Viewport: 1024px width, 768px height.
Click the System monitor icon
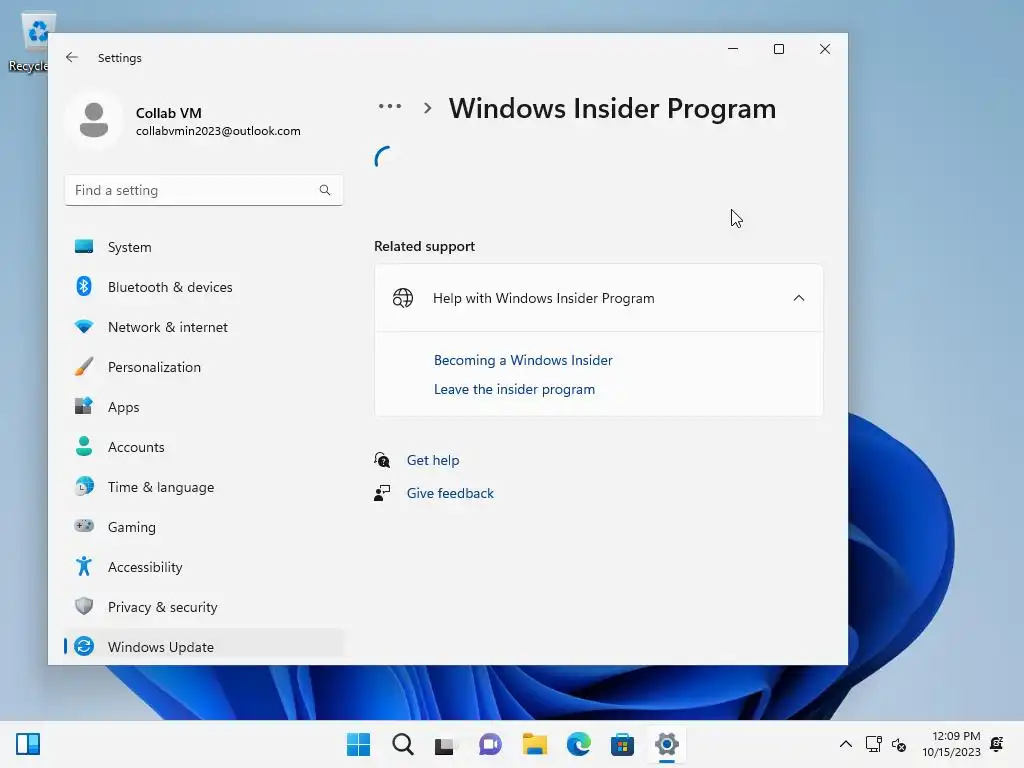click(84, 246)
